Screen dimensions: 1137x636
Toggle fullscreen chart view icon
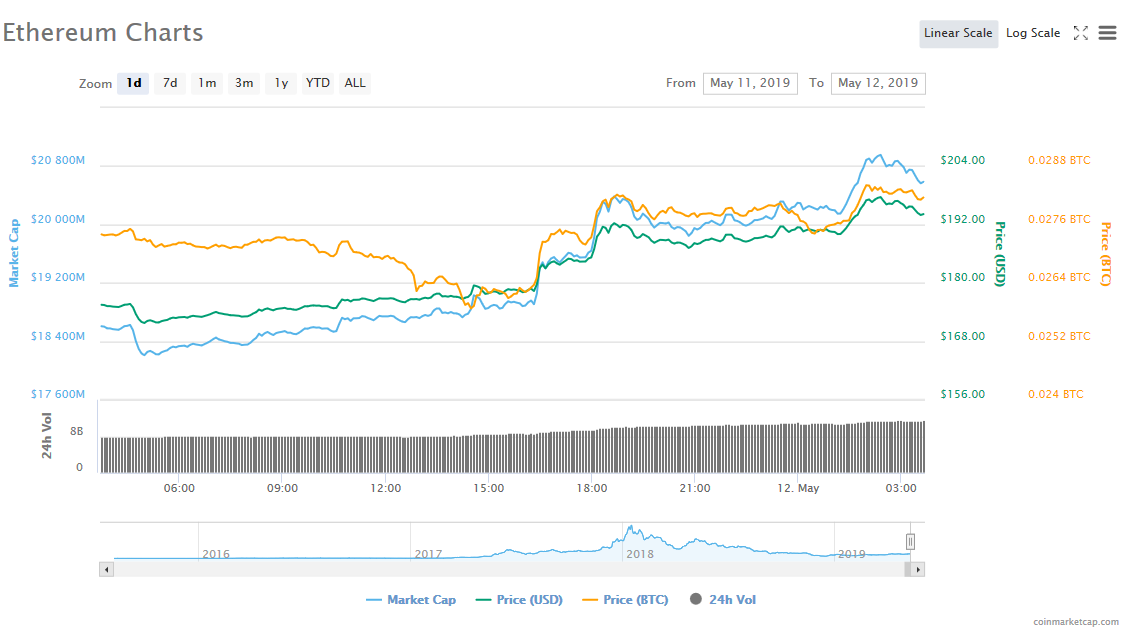click(1080, 33)
